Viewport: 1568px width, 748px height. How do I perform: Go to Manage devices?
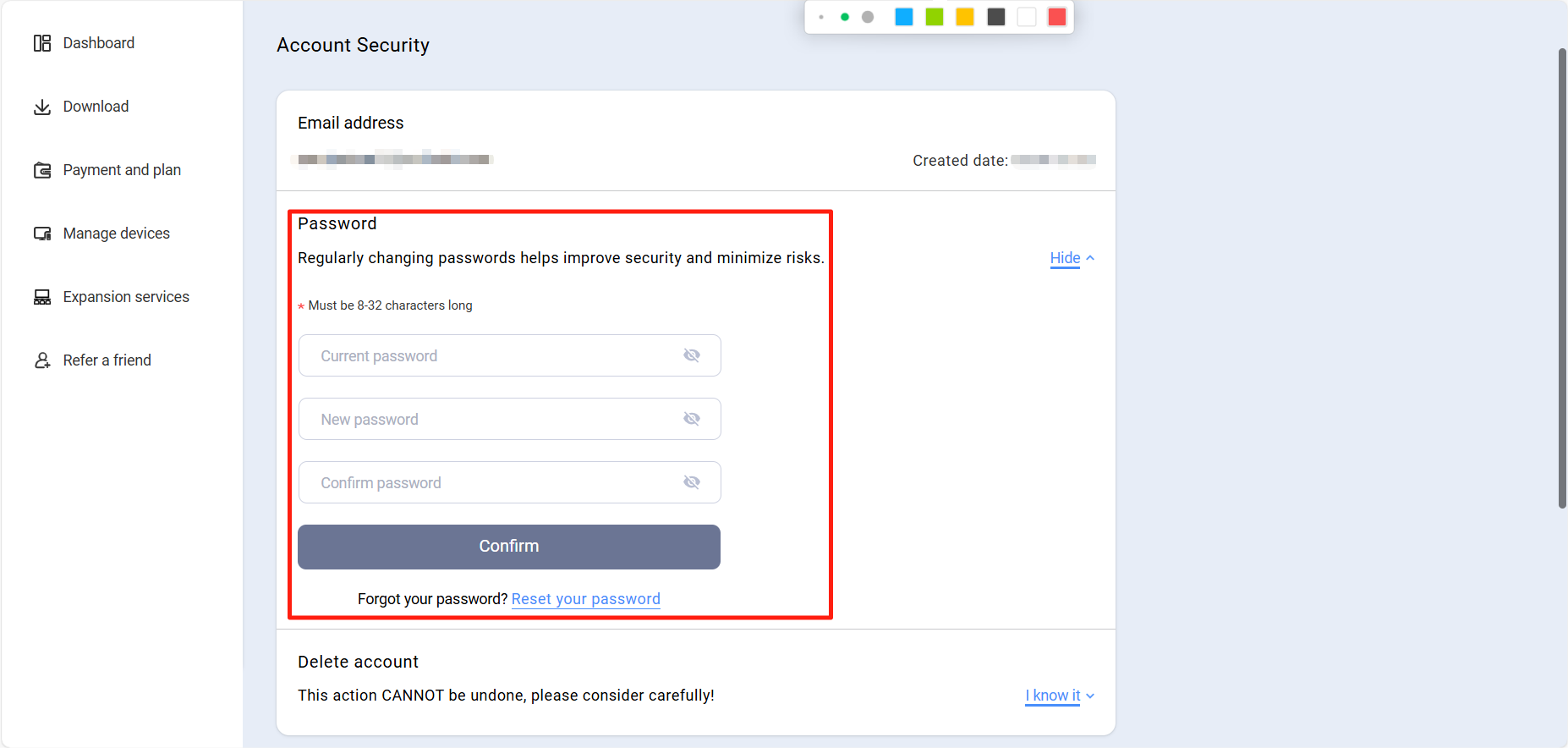[x=115, y=233]
